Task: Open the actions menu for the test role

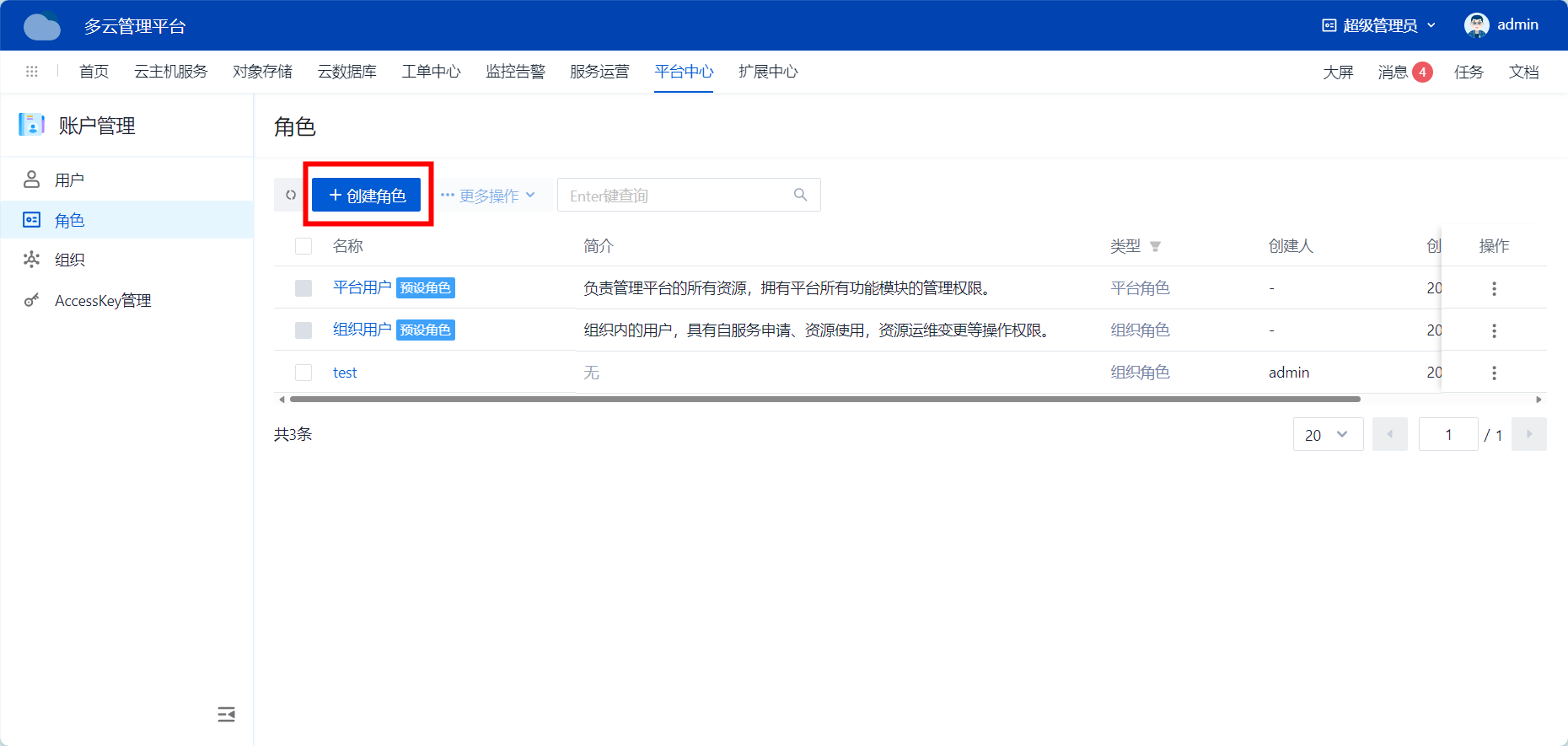Action: point(1494,373)
